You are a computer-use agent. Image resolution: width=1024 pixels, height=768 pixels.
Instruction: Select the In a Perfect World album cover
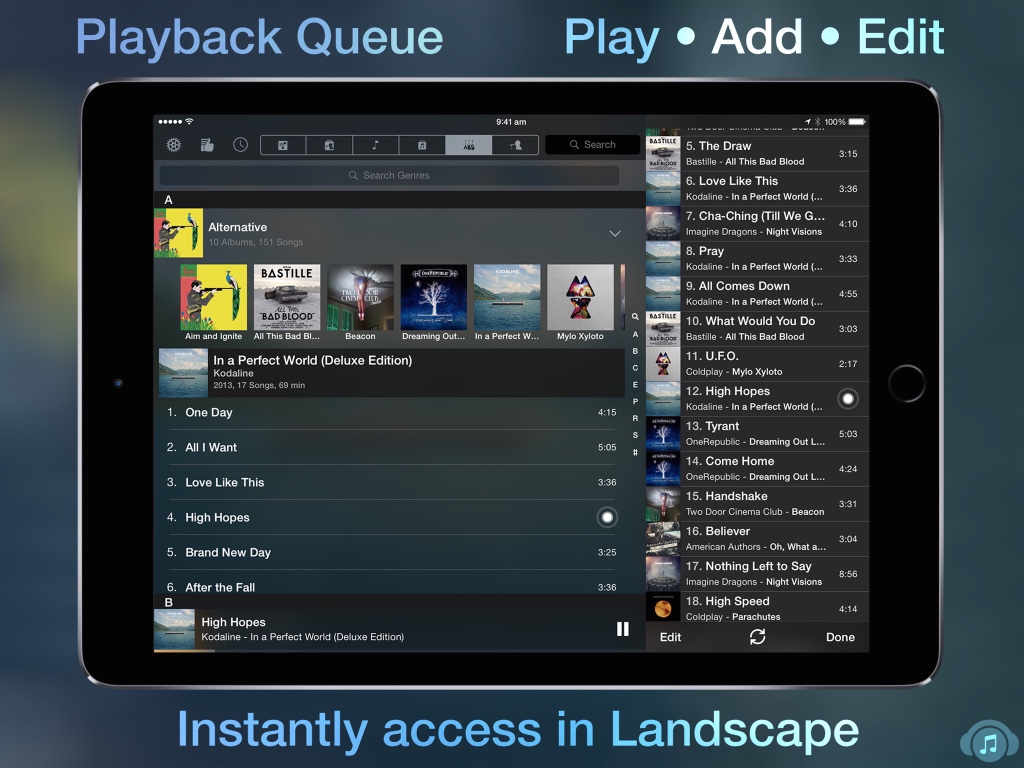pyautogui.click(x=507, y=297)
